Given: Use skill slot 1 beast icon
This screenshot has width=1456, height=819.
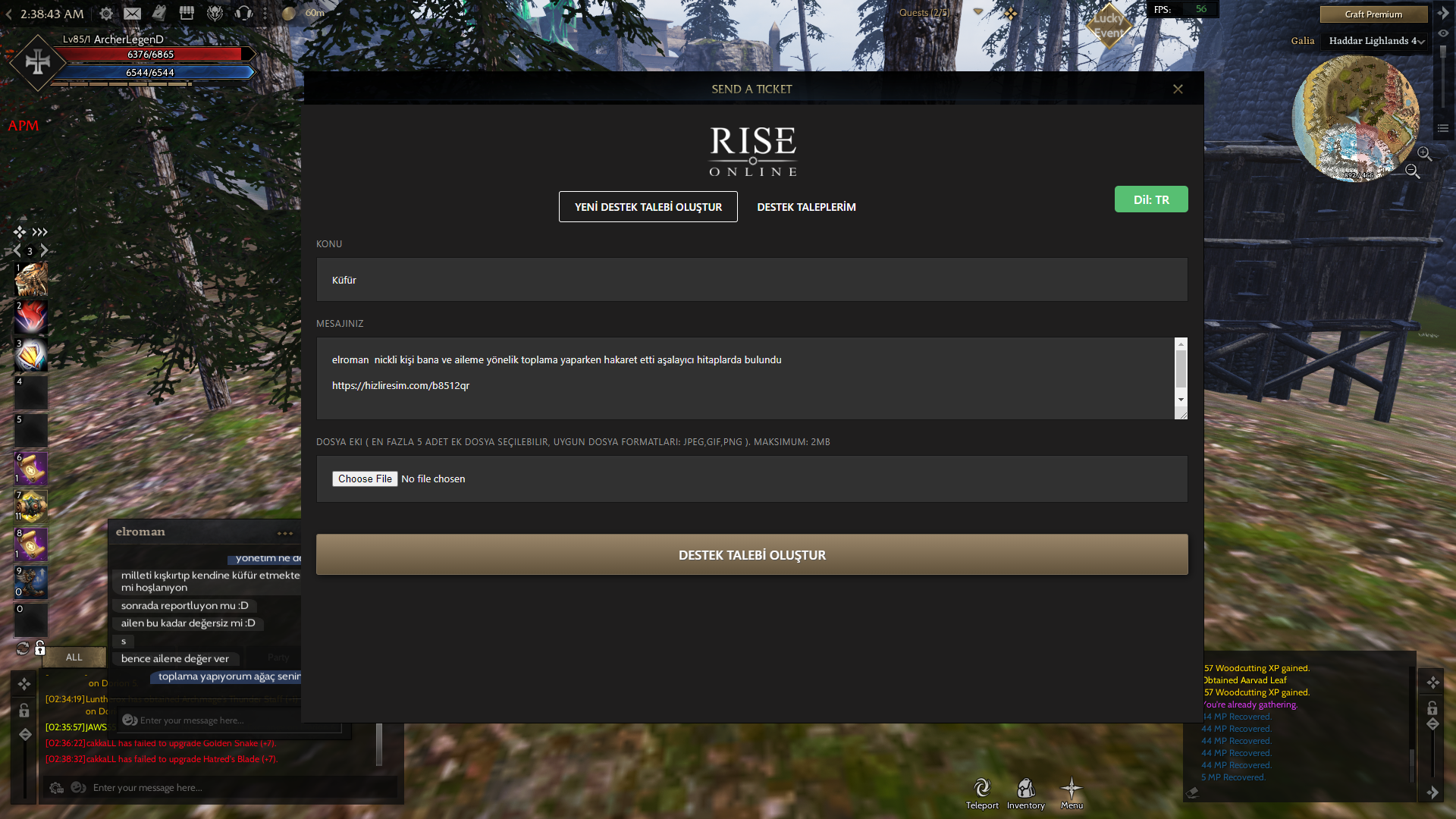Looking at the screenshot, I should pos(31,279).
